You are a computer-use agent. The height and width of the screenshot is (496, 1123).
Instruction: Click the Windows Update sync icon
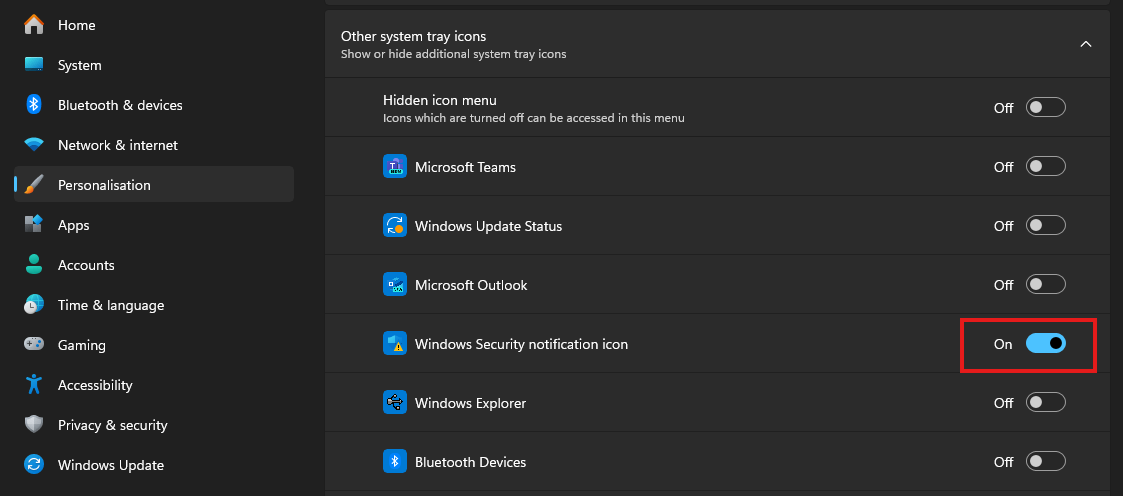(34, 465)
